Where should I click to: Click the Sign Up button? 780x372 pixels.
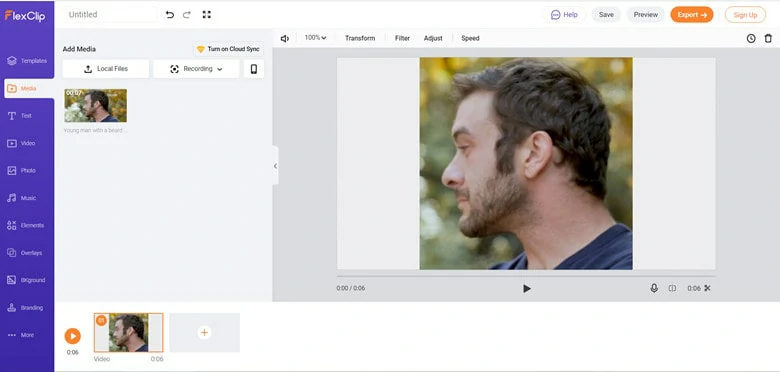point(745,14)
